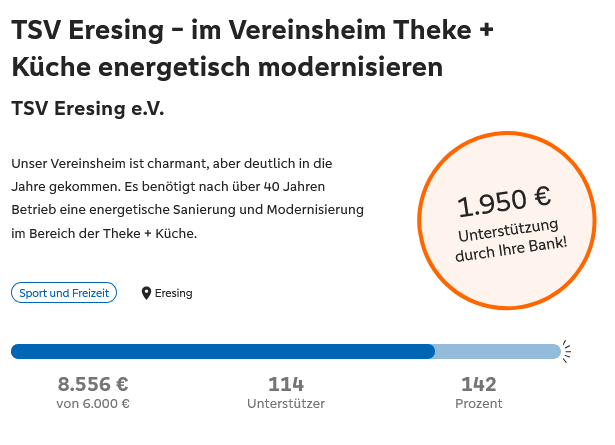Click the 114 supporters count
This screenshot has width=615, height=445.
click(x=286, y=384)
